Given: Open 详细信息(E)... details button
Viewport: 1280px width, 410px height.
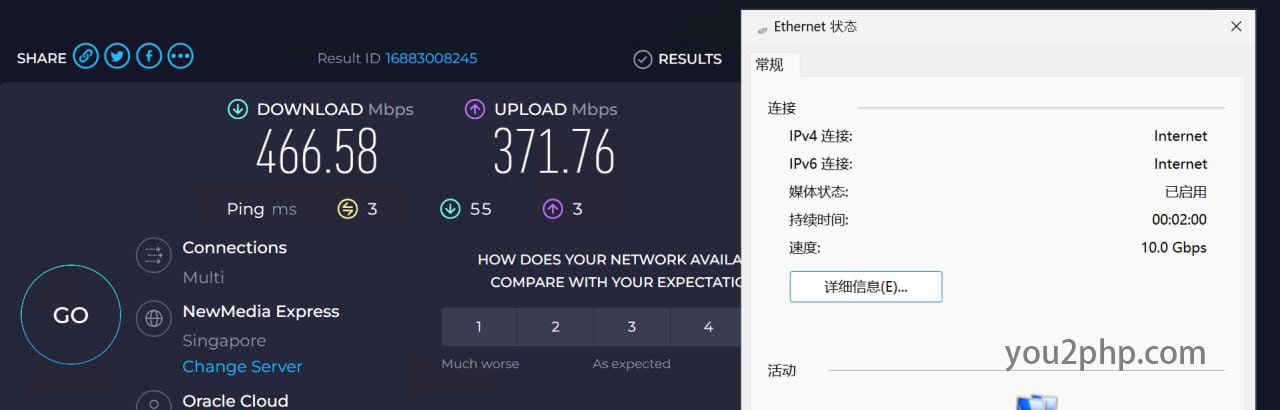Looking at the screenshot, I should point(866,287).
